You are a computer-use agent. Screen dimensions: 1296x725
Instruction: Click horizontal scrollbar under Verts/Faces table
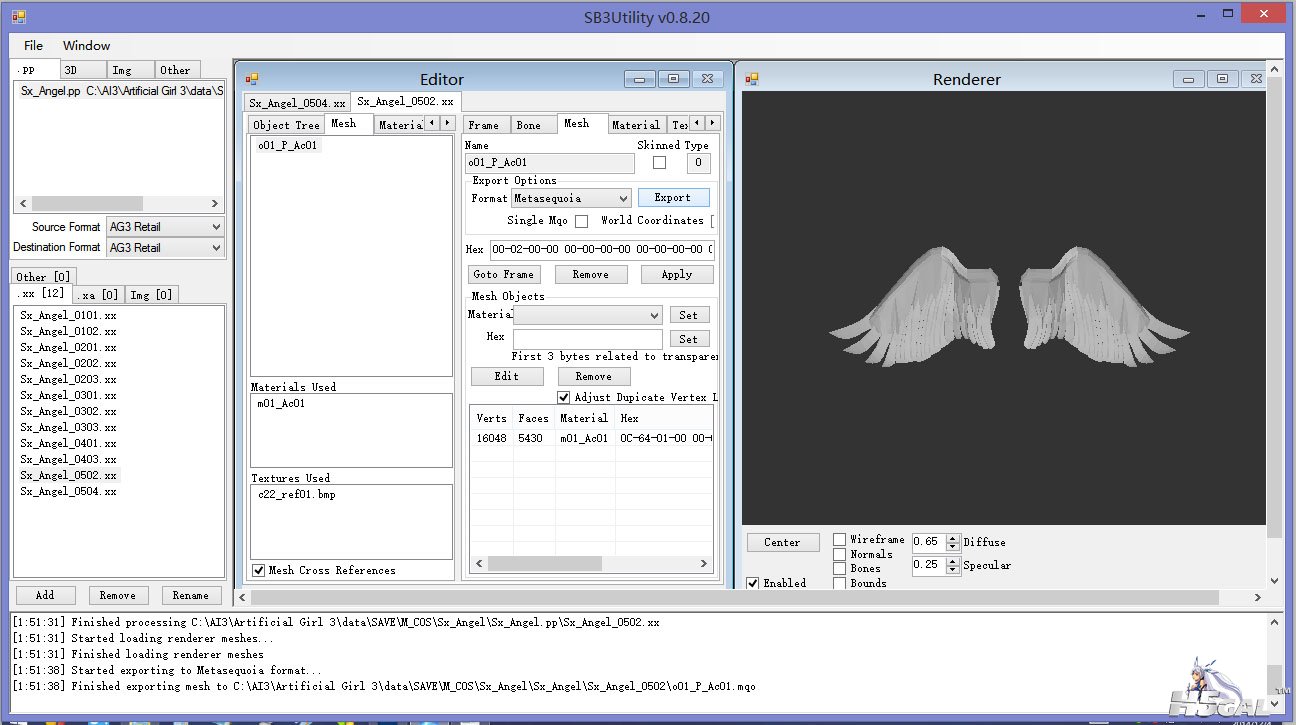click(x=592, y=564)
